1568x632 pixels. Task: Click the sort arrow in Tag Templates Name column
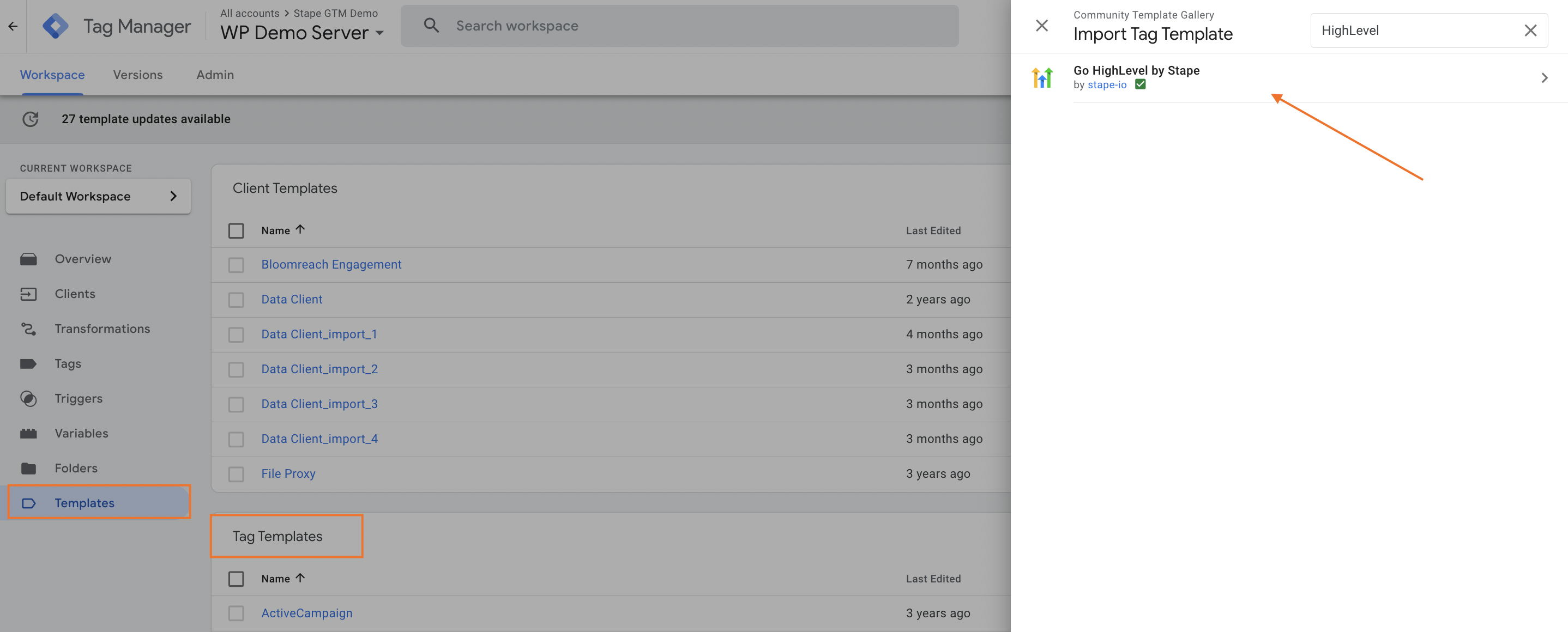pos(300,578)
